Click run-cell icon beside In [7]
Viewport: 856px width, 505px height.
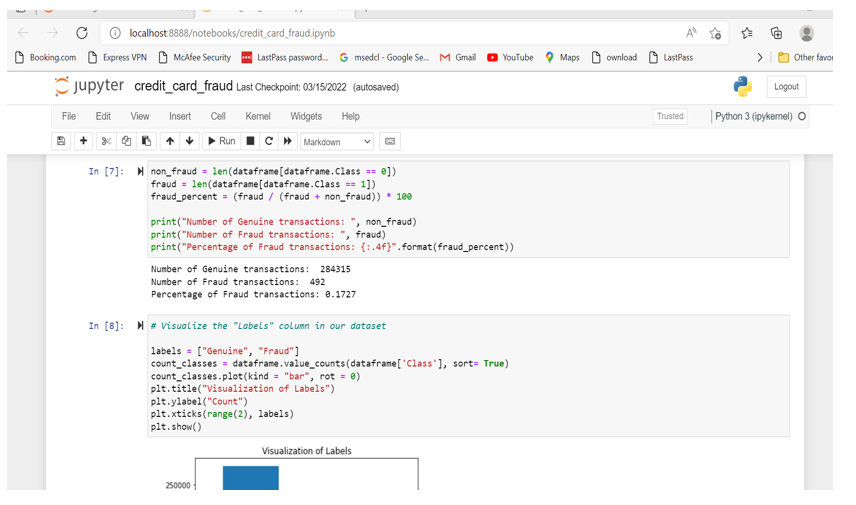(x=140, y=171)
